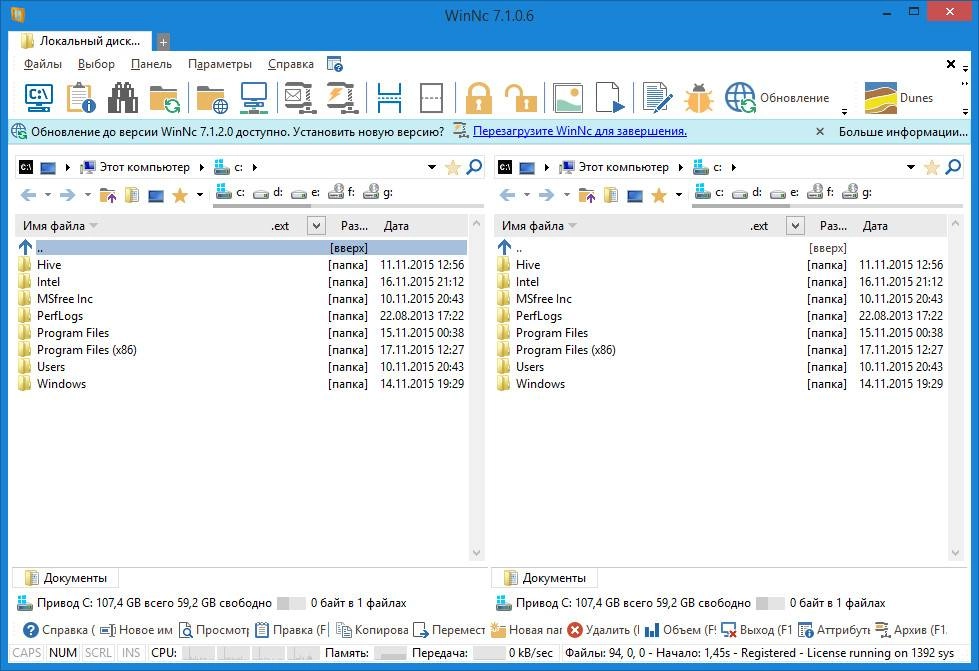Select the MSfree Inc folder in left panel
Screen dimensions: 979x671
click(x=242, y=299)
